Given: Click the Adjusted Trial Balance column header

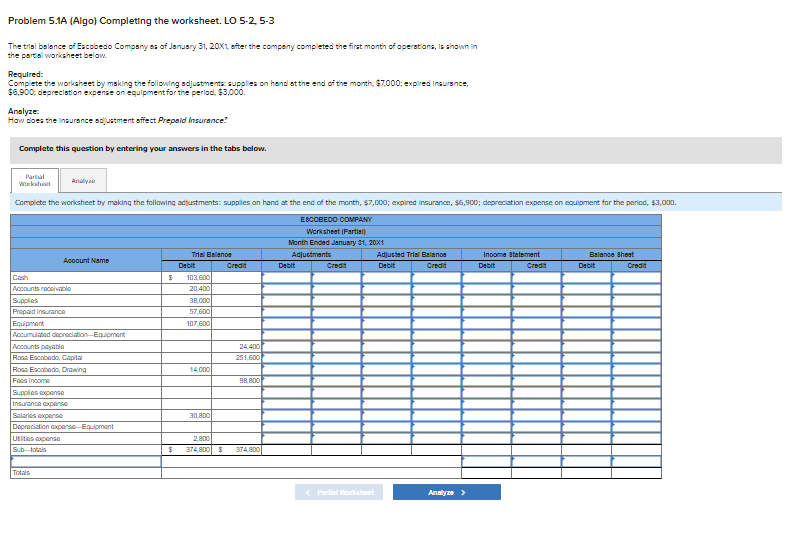Looking at the screenshot, I should [412, 255].
